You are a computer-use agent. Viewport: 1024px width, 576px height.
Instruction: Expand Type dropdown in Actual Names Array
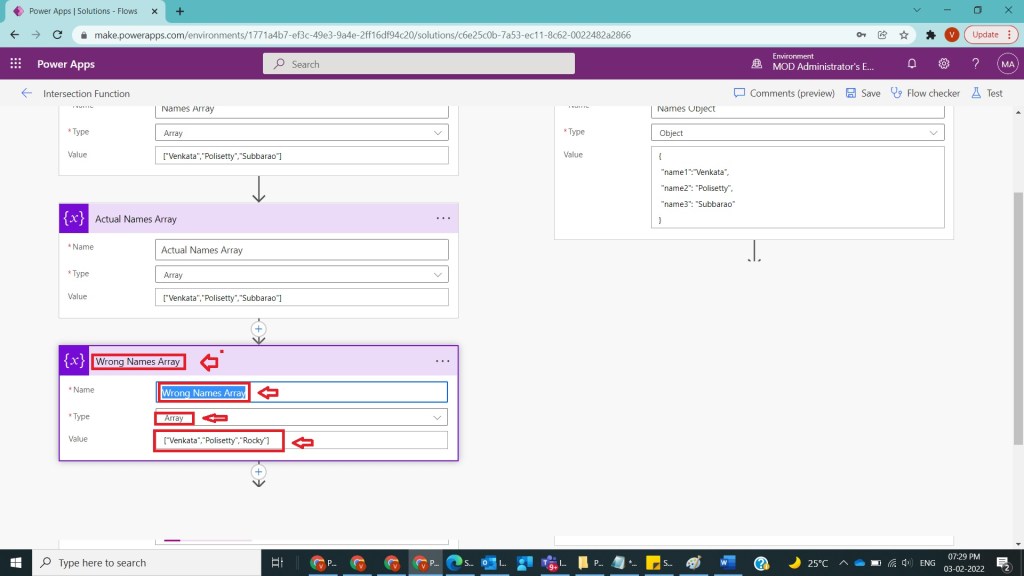pyautogui.click(x=438, y=274)
